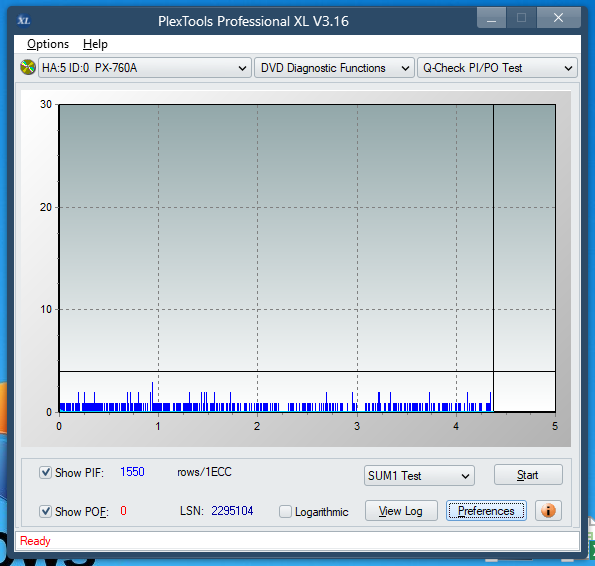Click the y-axis label 30
Viewport: 595px width, 566px height.
[x=46, y=104]
